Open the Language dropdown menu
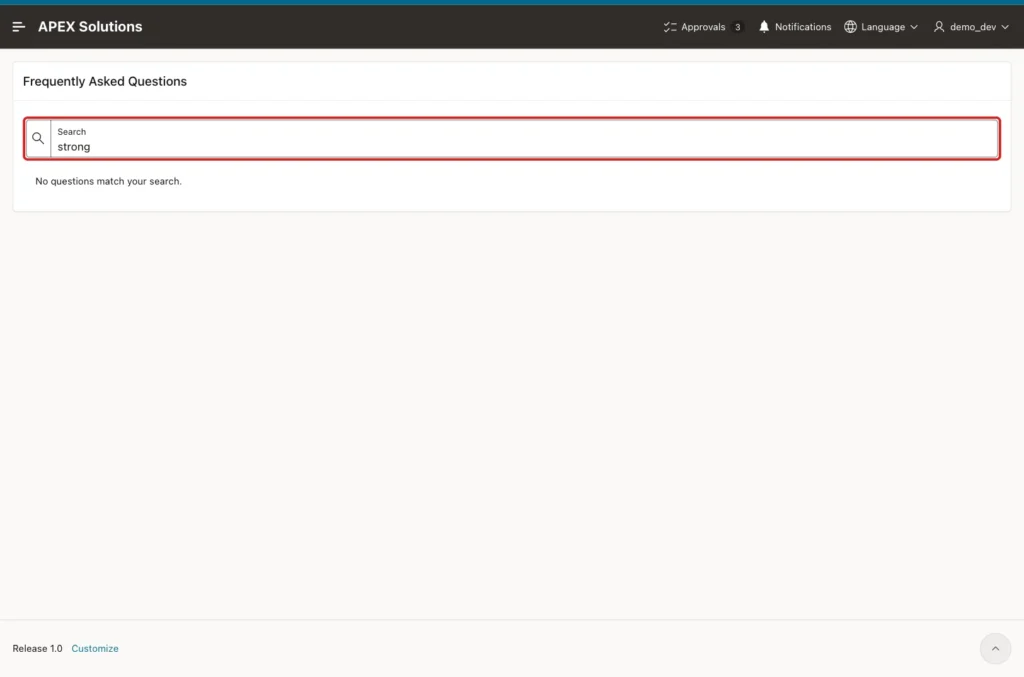 click(x=881, y=27)
